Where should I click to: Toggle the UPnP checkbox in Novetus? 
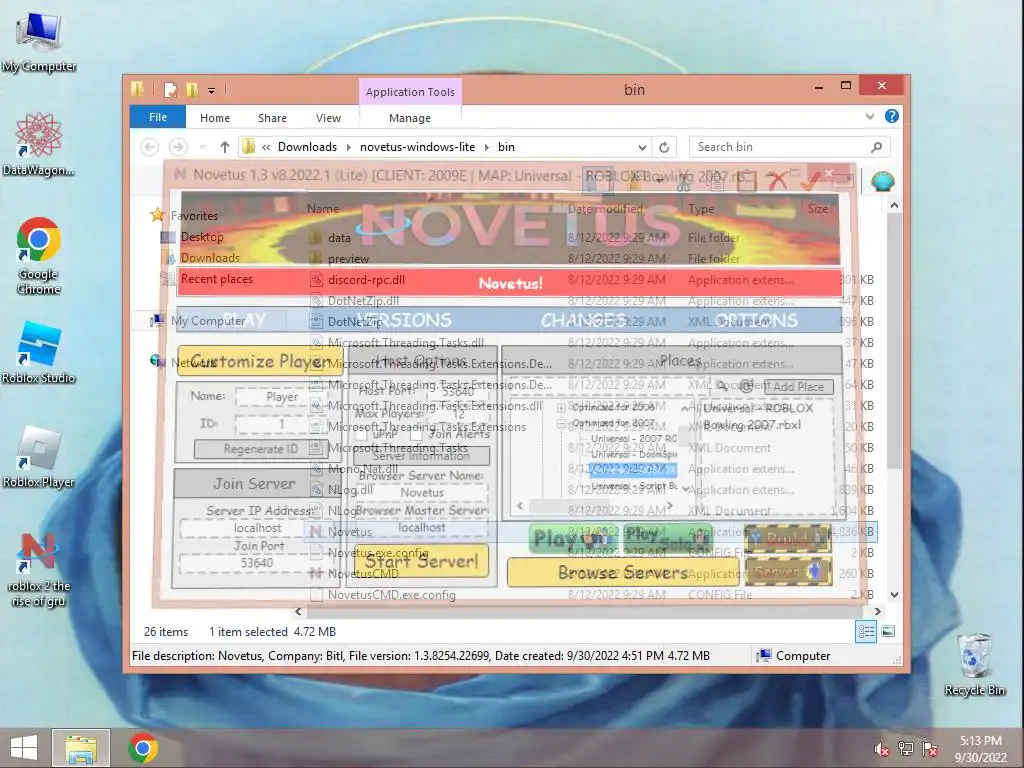(360, 434)
